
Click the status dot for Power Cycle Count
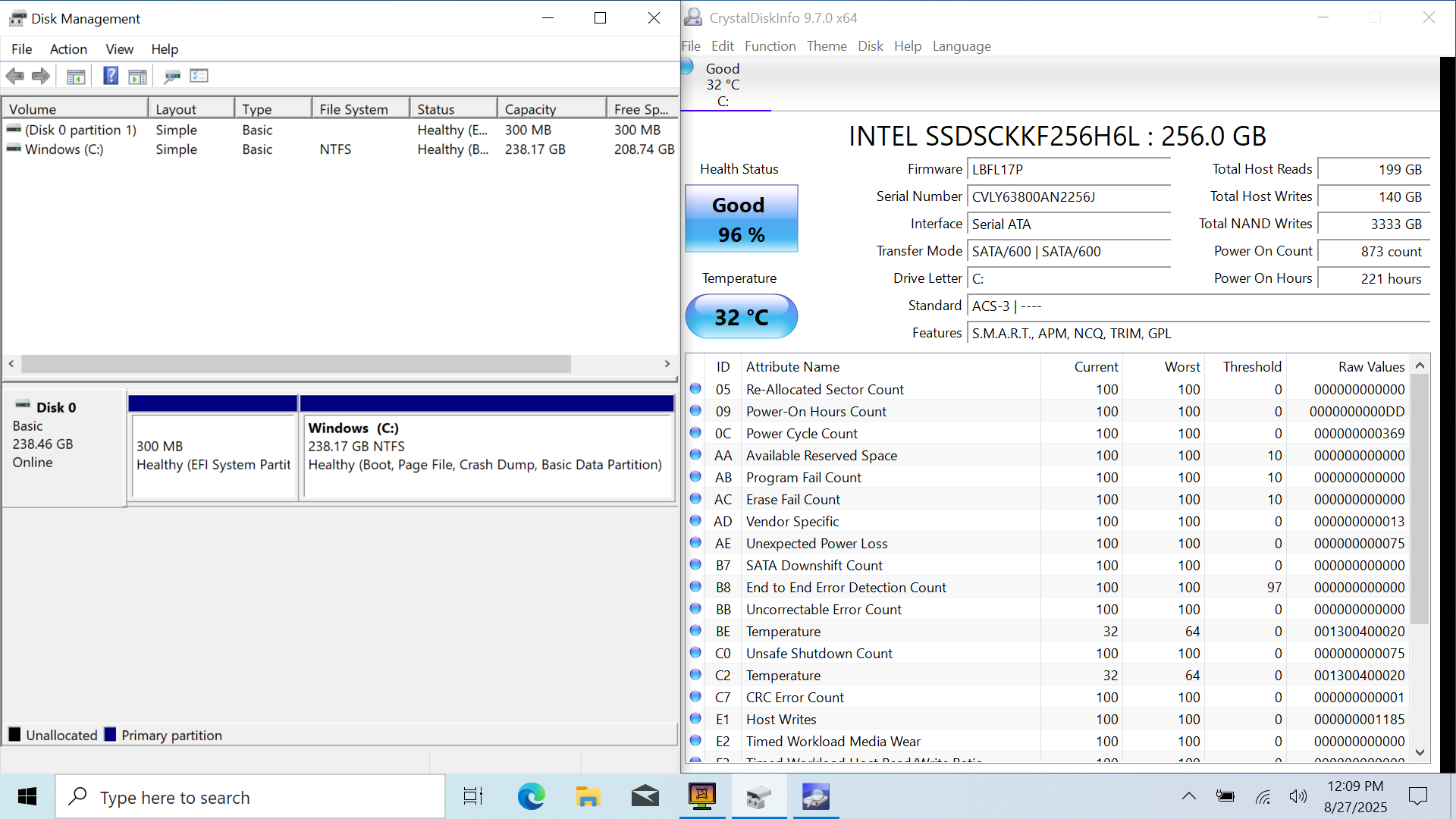695,432
